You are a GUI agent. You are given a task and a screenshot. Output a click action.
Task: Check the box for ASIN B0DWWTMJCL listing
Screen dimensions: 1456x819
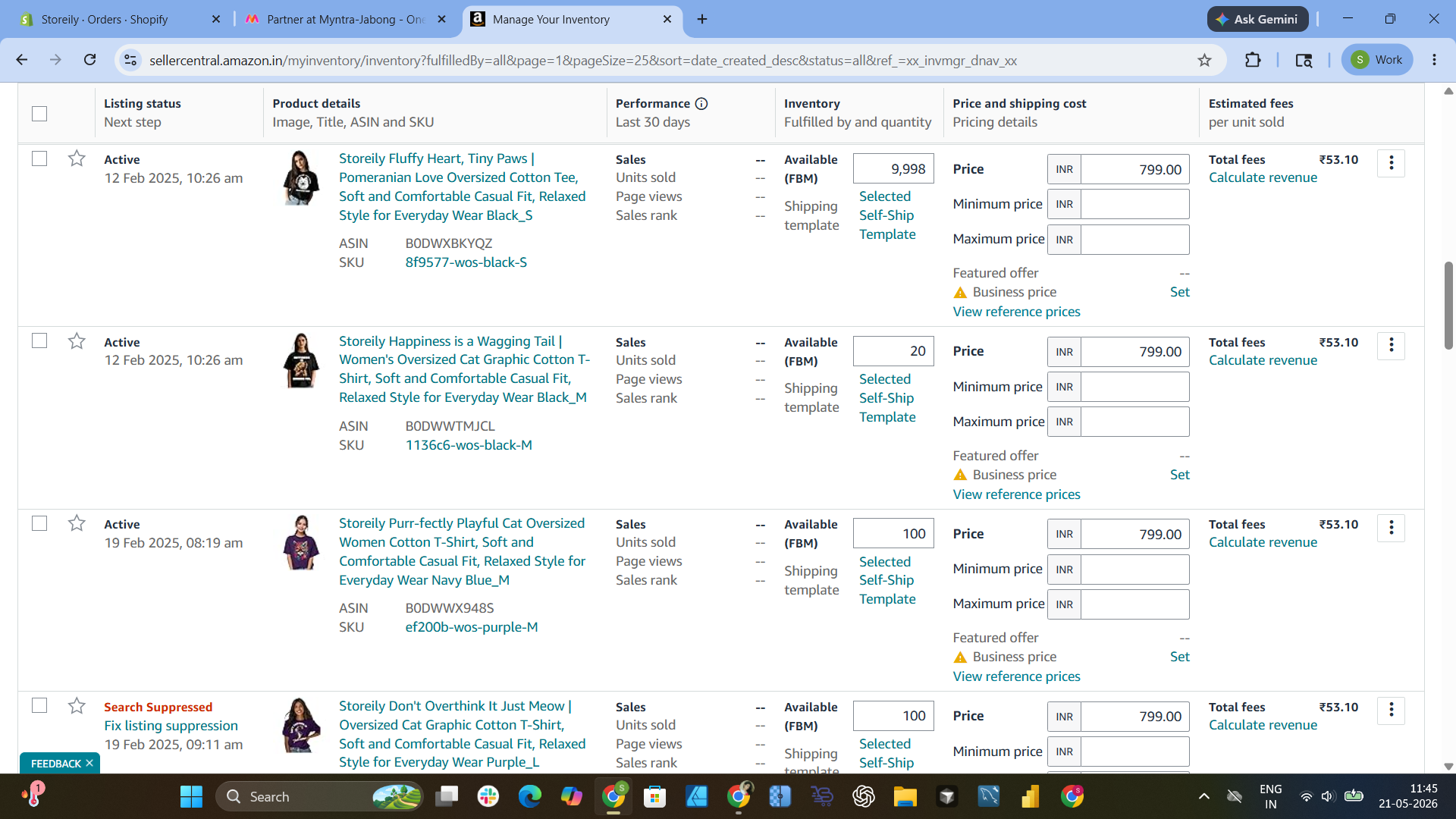(x=39, y=341)
